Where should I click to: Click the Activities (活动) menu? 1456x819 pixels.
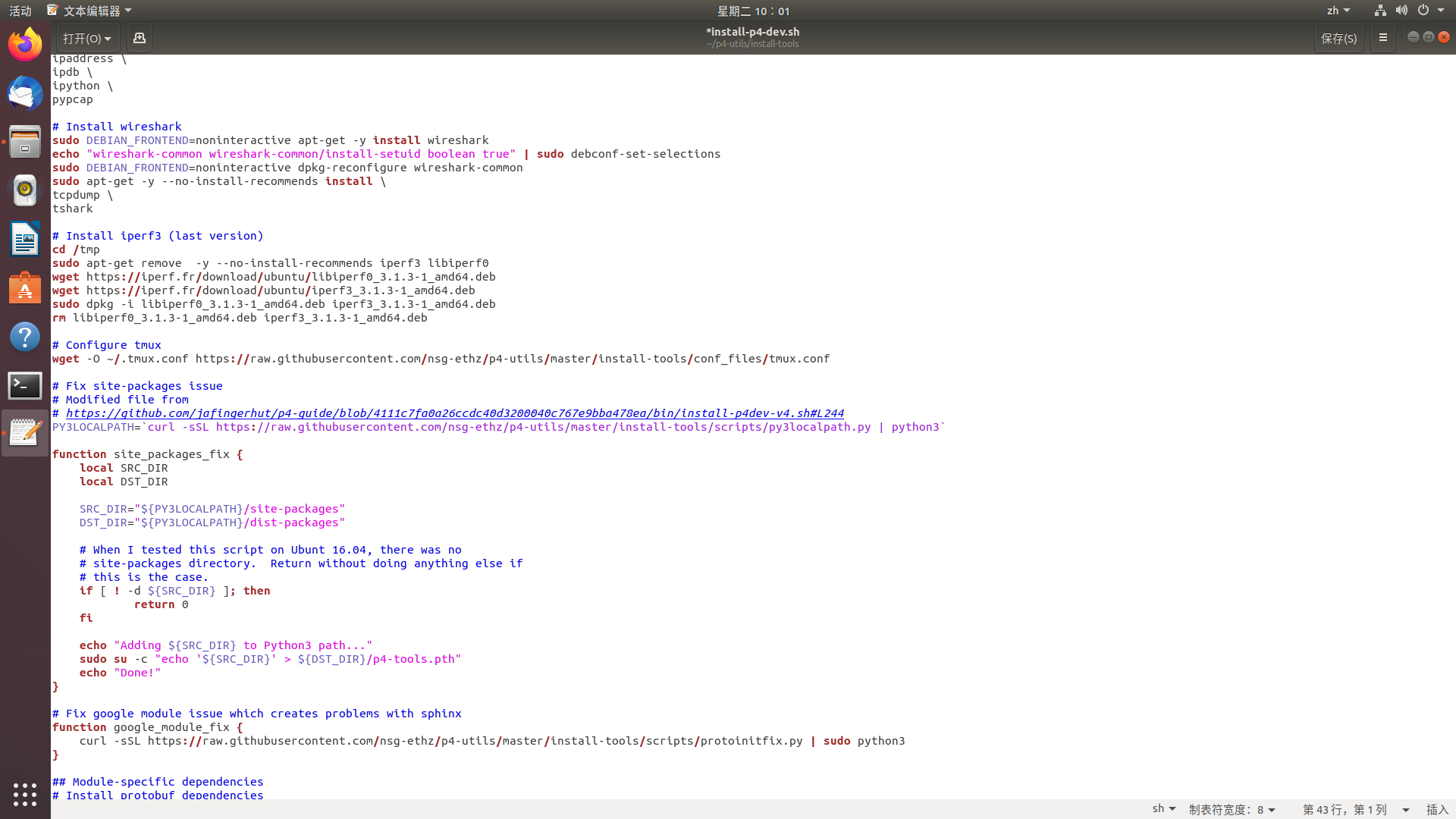(x=20, y=11)
